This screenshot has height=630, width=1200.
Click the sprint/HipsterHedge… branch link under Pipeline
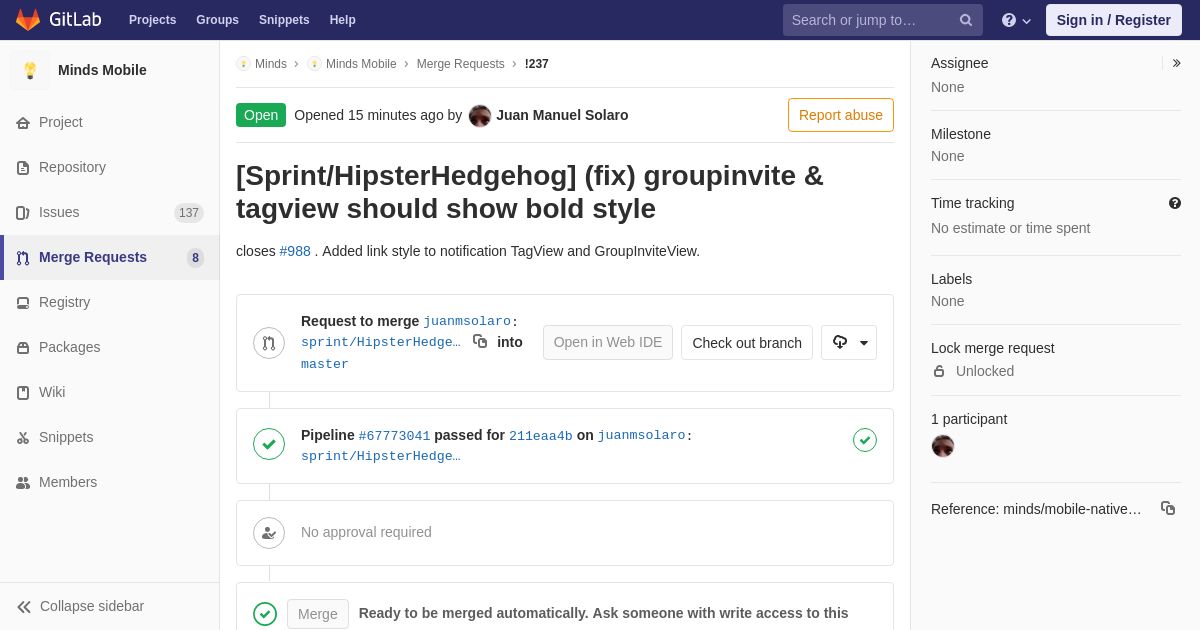381,457
